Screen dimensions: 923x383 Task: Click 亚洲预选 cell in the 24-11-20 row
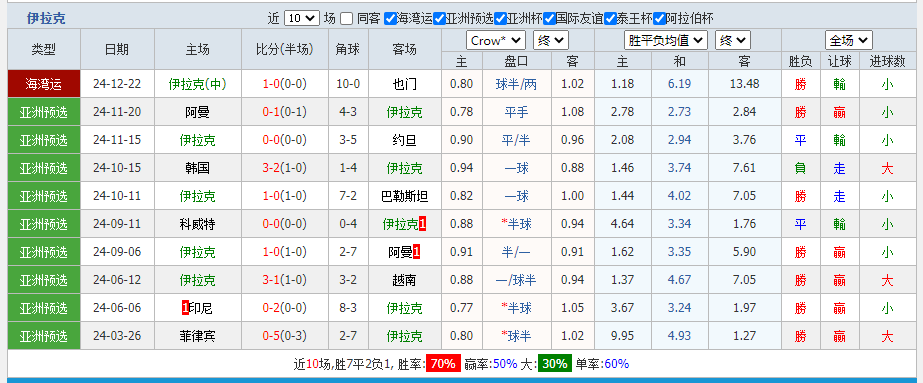pyautogui.click(x=44, y=112)
